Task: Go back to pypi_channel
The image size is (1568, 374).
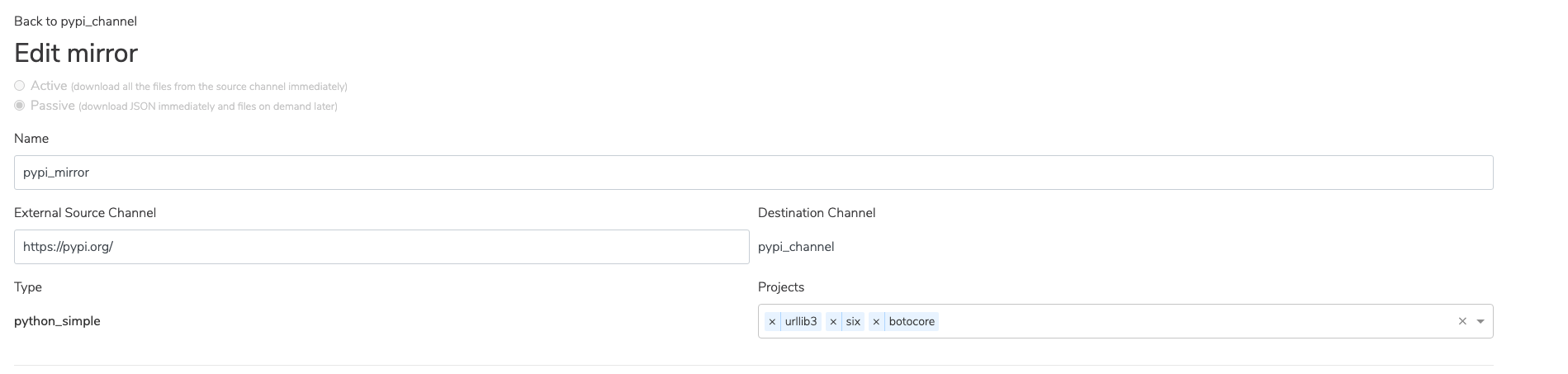Action: tap(75, 21)
